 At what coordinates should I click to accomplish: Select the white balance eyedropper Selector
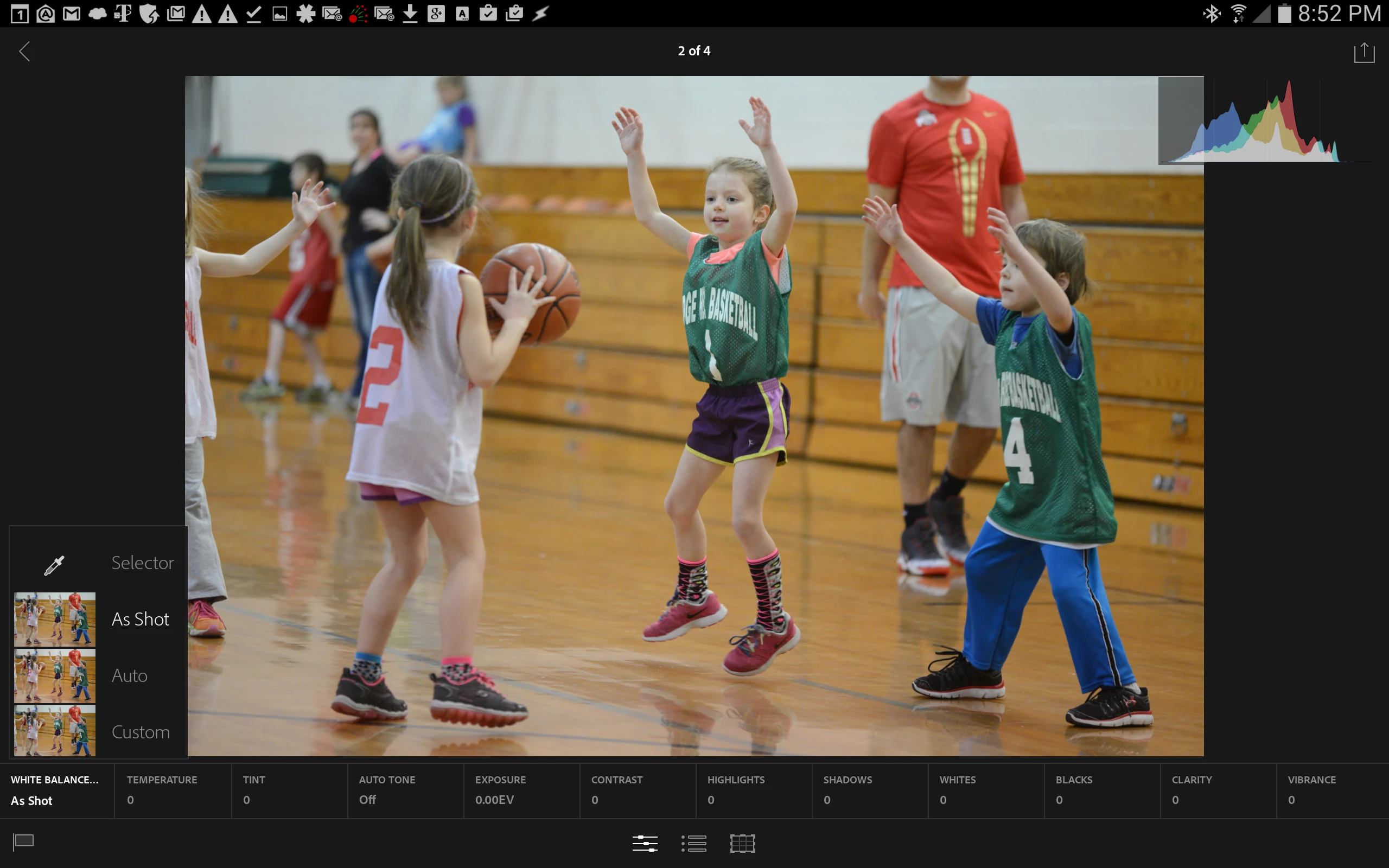(98, 563)
